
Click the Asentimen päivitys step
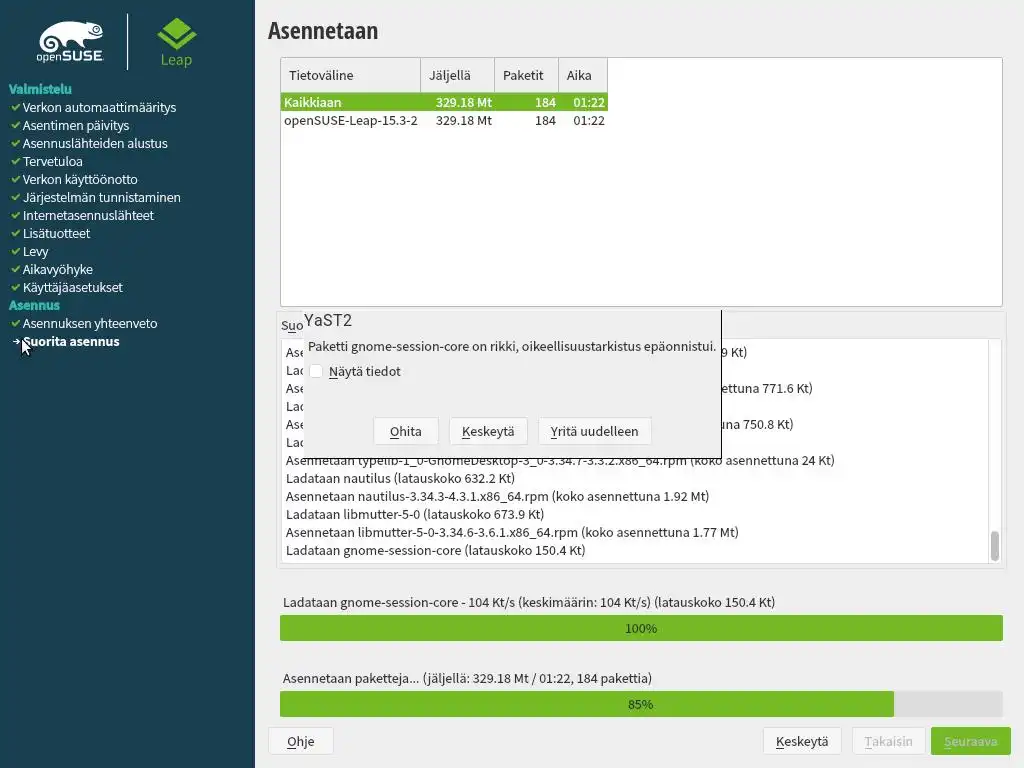point(76,125)
